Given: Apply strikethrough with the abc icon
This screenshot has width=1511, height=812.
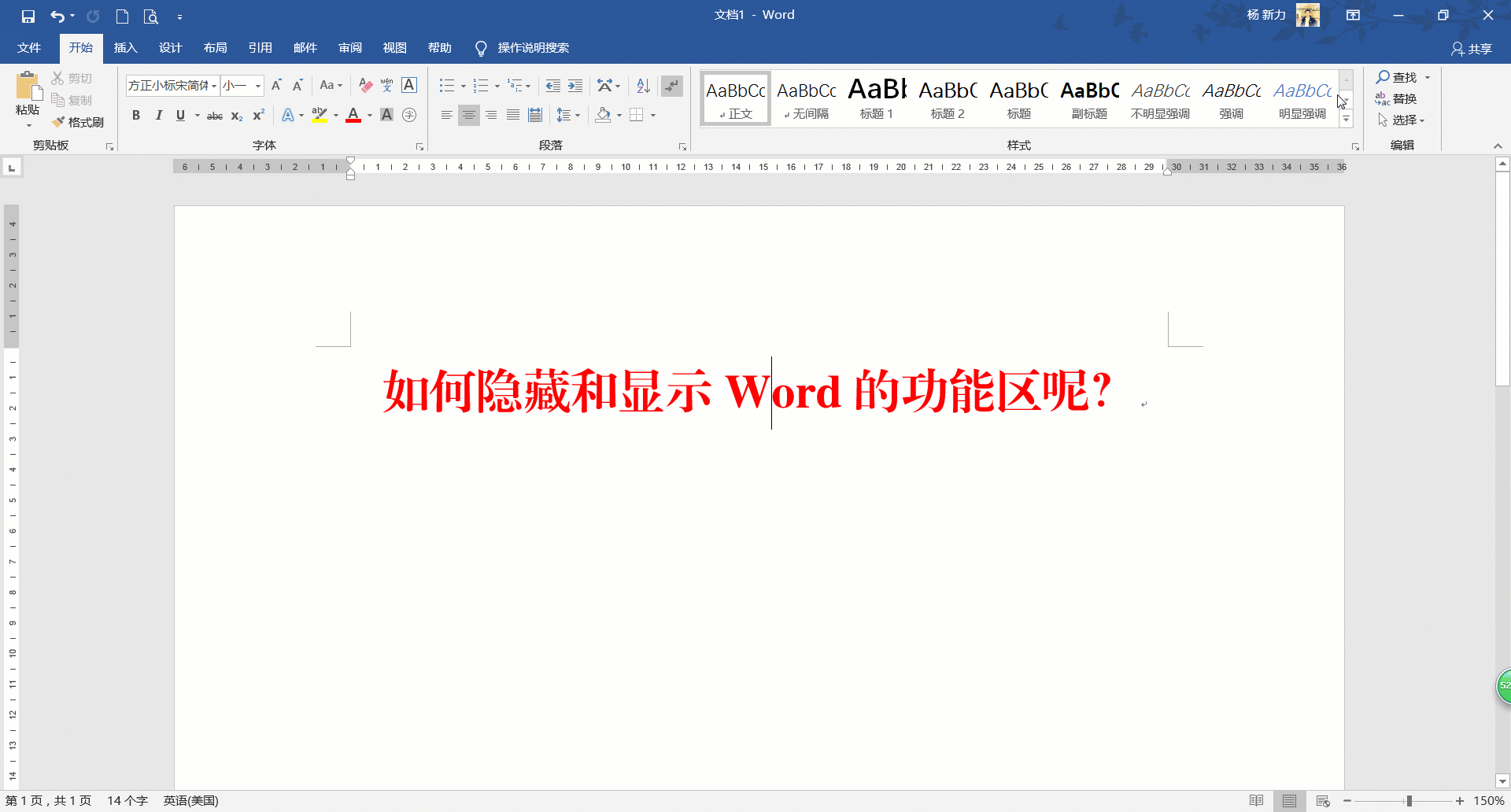Looking at the screenshot, I should coord(214,116).
